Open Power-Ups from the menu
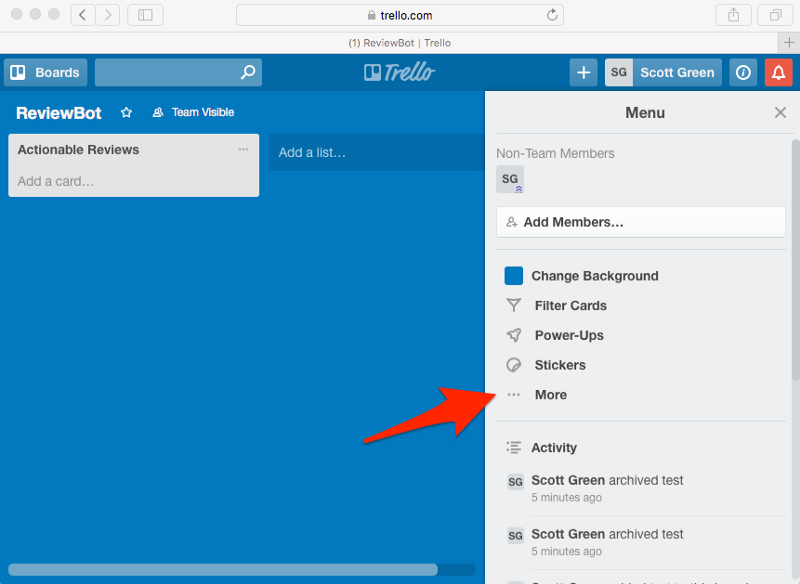This screenshot has width=800, height=584. pos(568,335)
